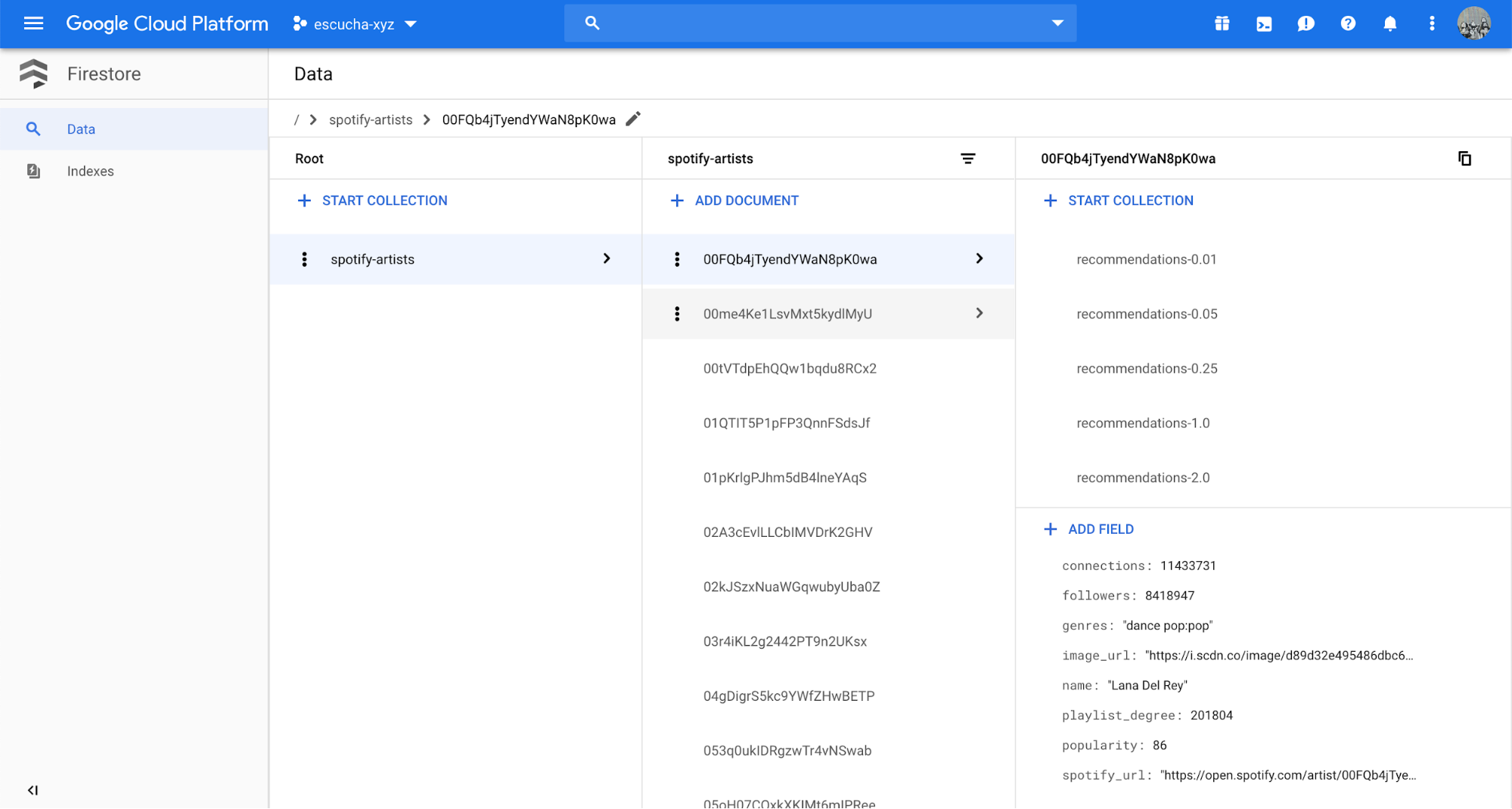Select the spotify-artists collection row
Viewport: 1512px width, 809px height.
455,259
